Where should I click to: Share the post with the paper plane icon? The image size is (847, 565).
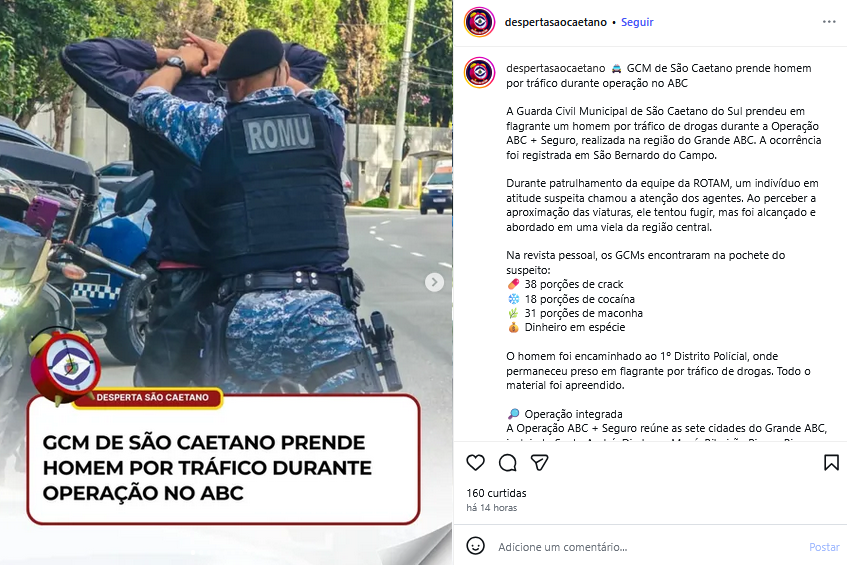pyautogui.click(x=540, y=463)
